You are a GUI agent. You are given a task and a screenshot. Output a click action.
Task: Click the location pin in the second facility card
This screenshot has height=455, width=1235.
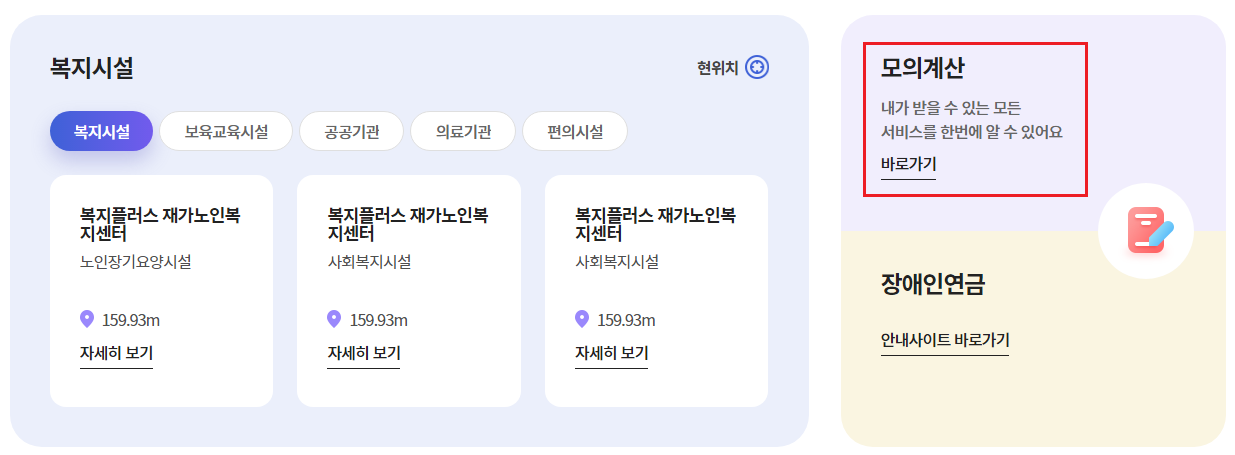click(x=334, y=319)
